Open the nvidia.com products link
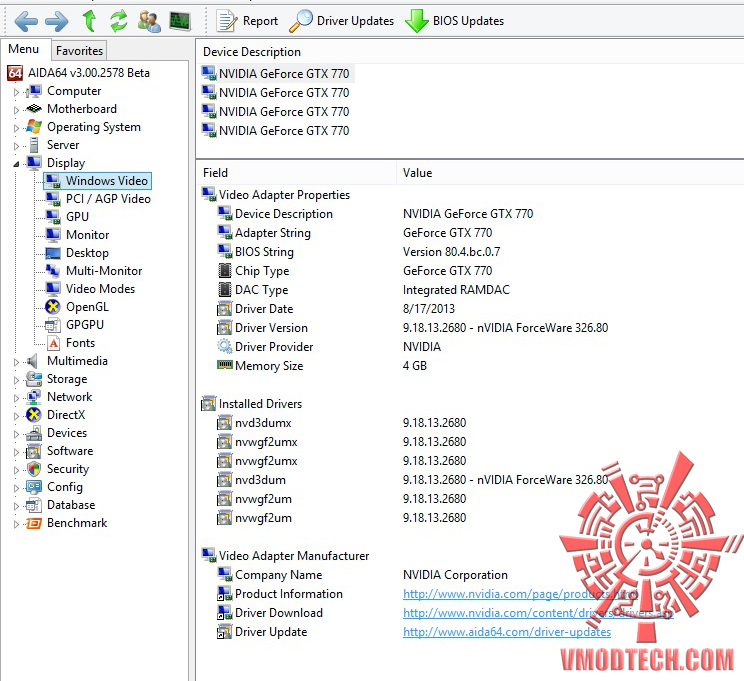The width and height of the screenshot is (744, 681). (520, 594)
